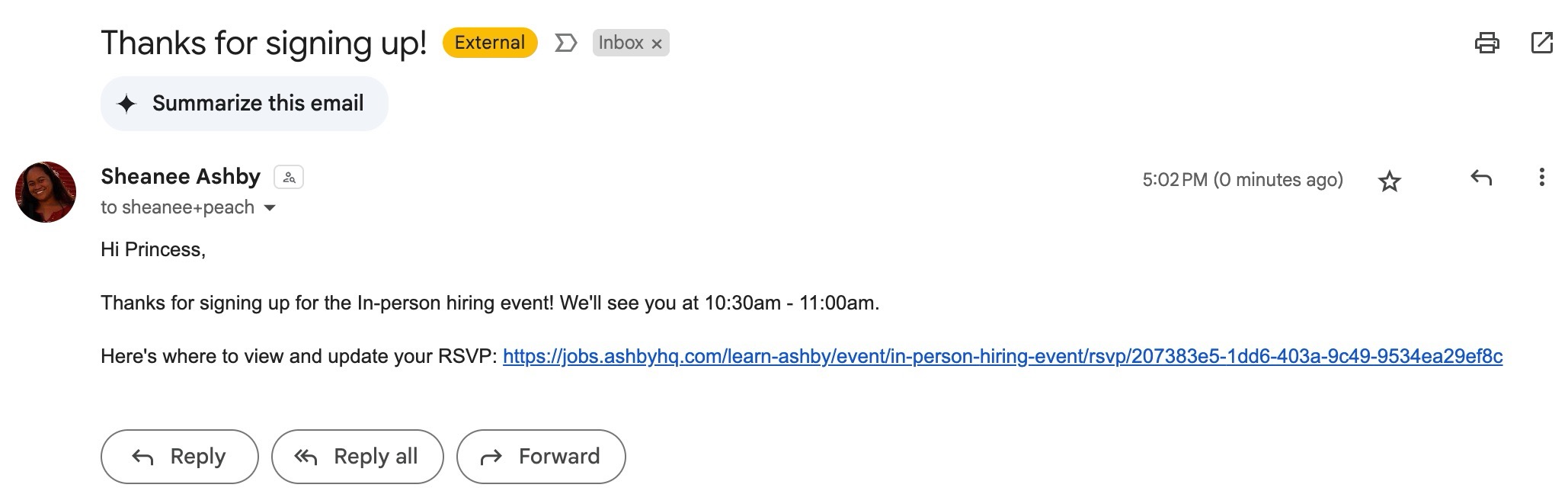This screenshot has height=491, width=1568.
Task: Remove the Inbox label with its x
Action: coord(657,44)
